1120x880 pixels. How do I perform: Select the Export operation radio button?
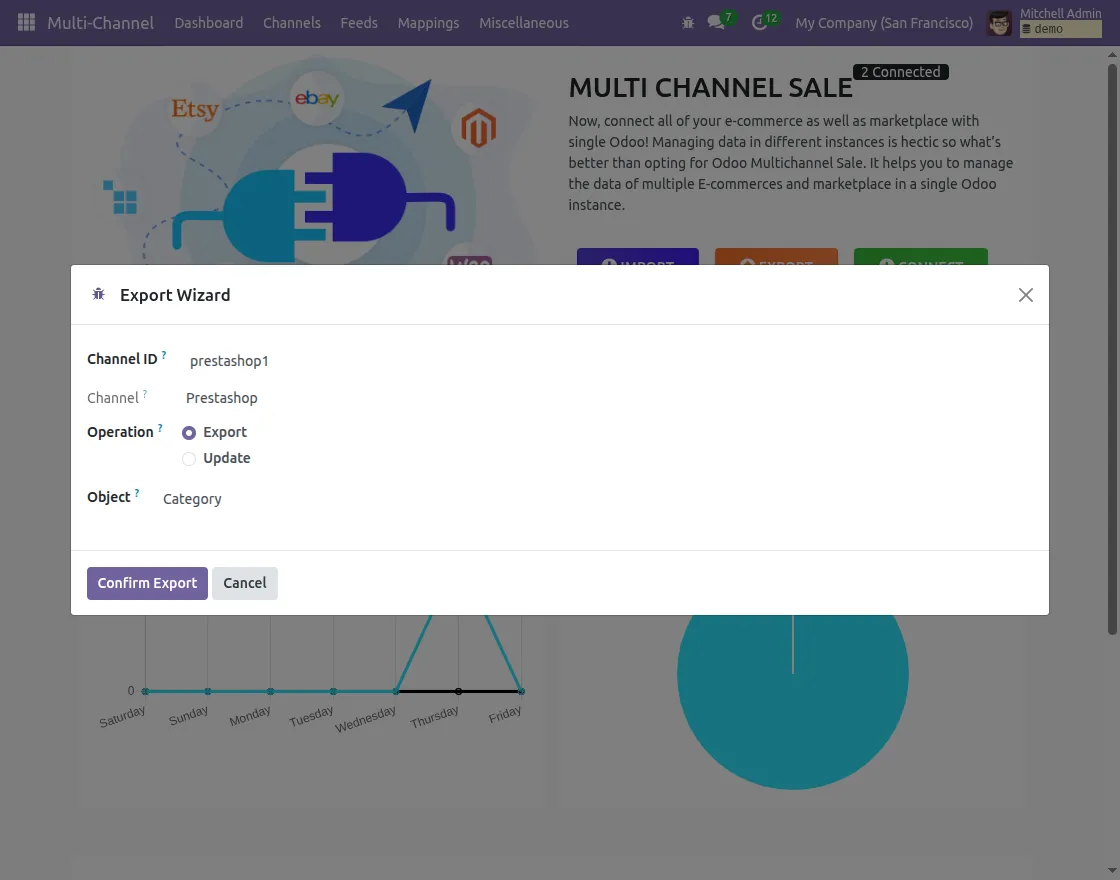pyautogui.click(x=189, y=433)
